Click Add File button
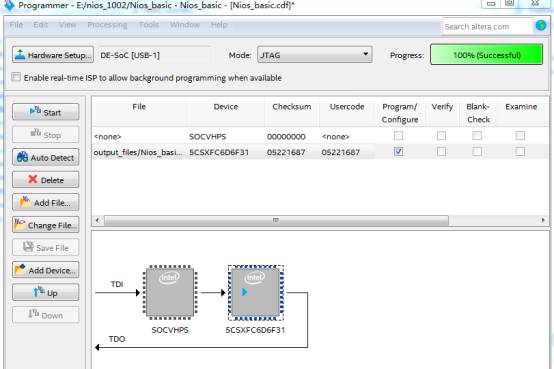This screenshot has height=369, width=554. [46, 203]
